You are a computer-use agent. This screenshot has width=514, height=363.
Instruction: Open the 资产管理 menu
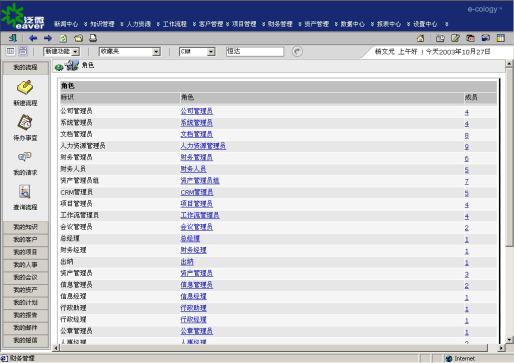pyautogui.click(x=317, y=24)
